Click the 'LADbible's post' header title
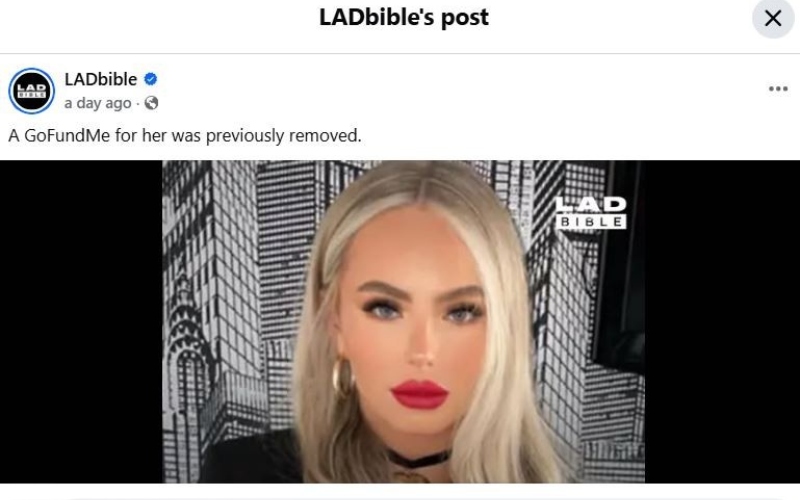800x500 pixels. [x=404, y=17]
